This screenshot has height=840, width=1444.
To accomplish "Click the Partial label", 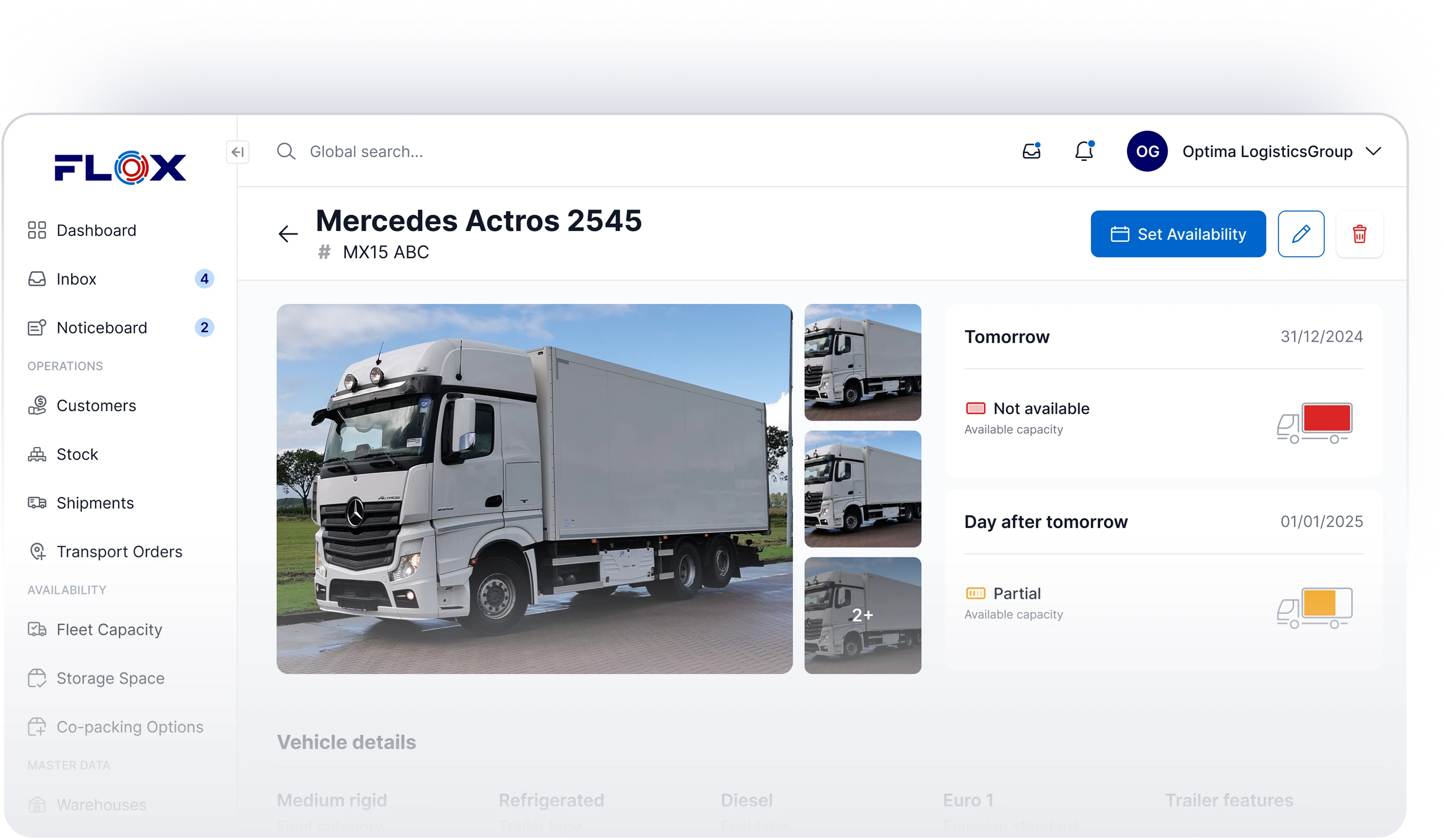I will pyautogui.click(x=1017, y=594).
